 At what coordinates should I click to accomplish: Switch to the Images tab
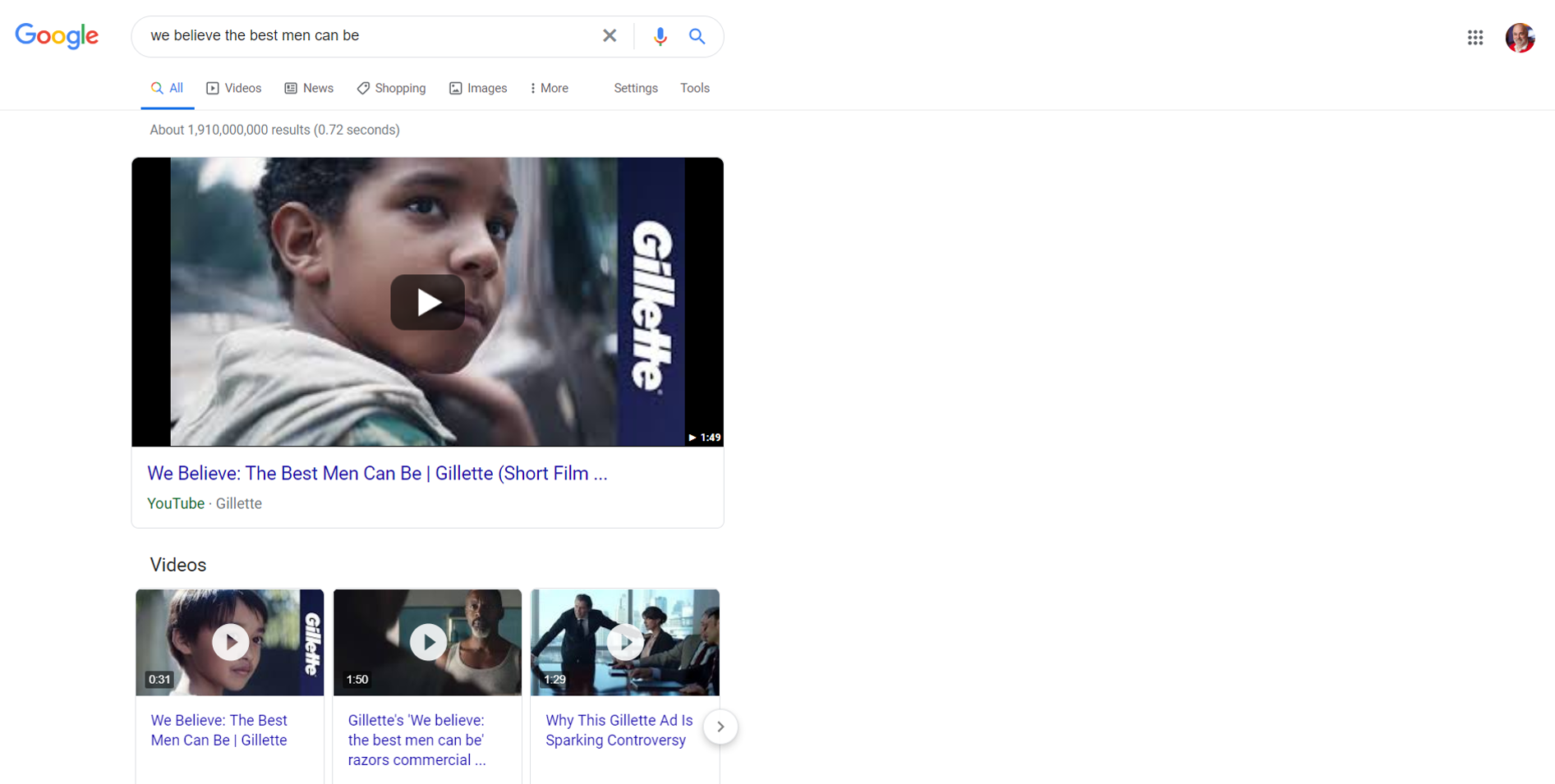point(478,89)
